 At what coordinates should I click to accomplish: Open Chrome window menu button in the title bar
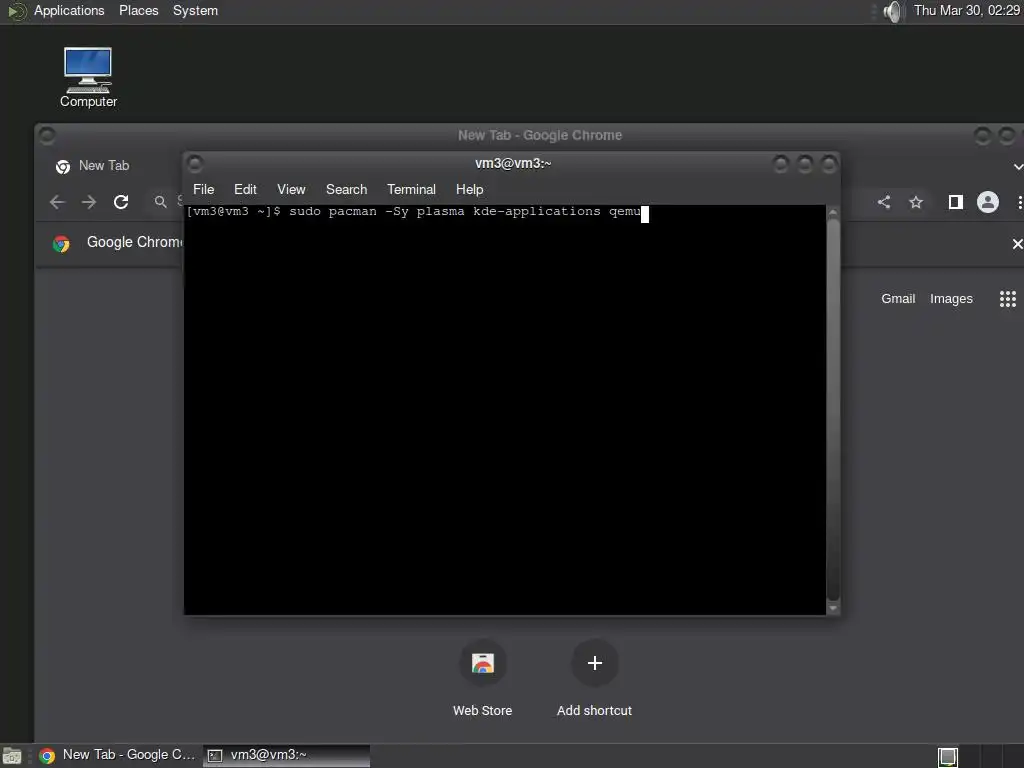pos(47,135)
